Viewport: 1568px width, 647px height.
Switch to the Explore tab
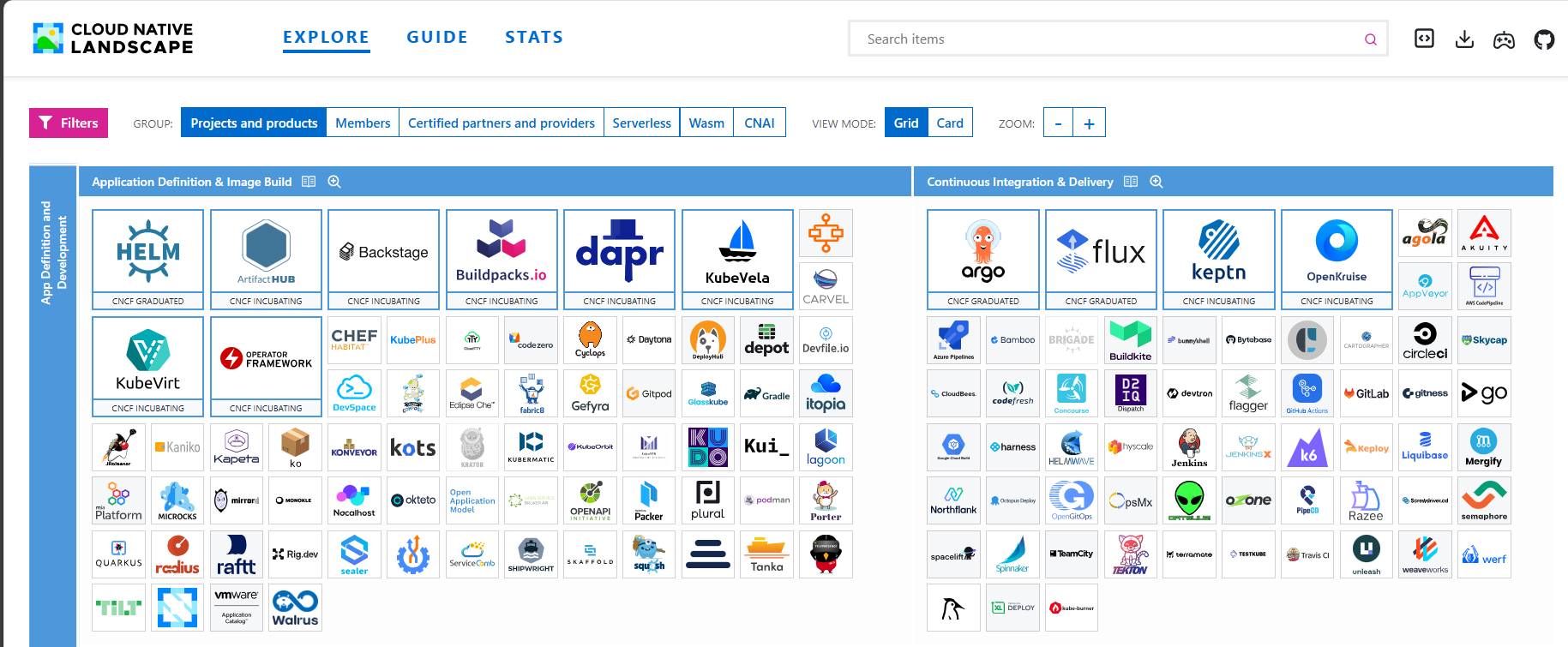tap(327, 38)
